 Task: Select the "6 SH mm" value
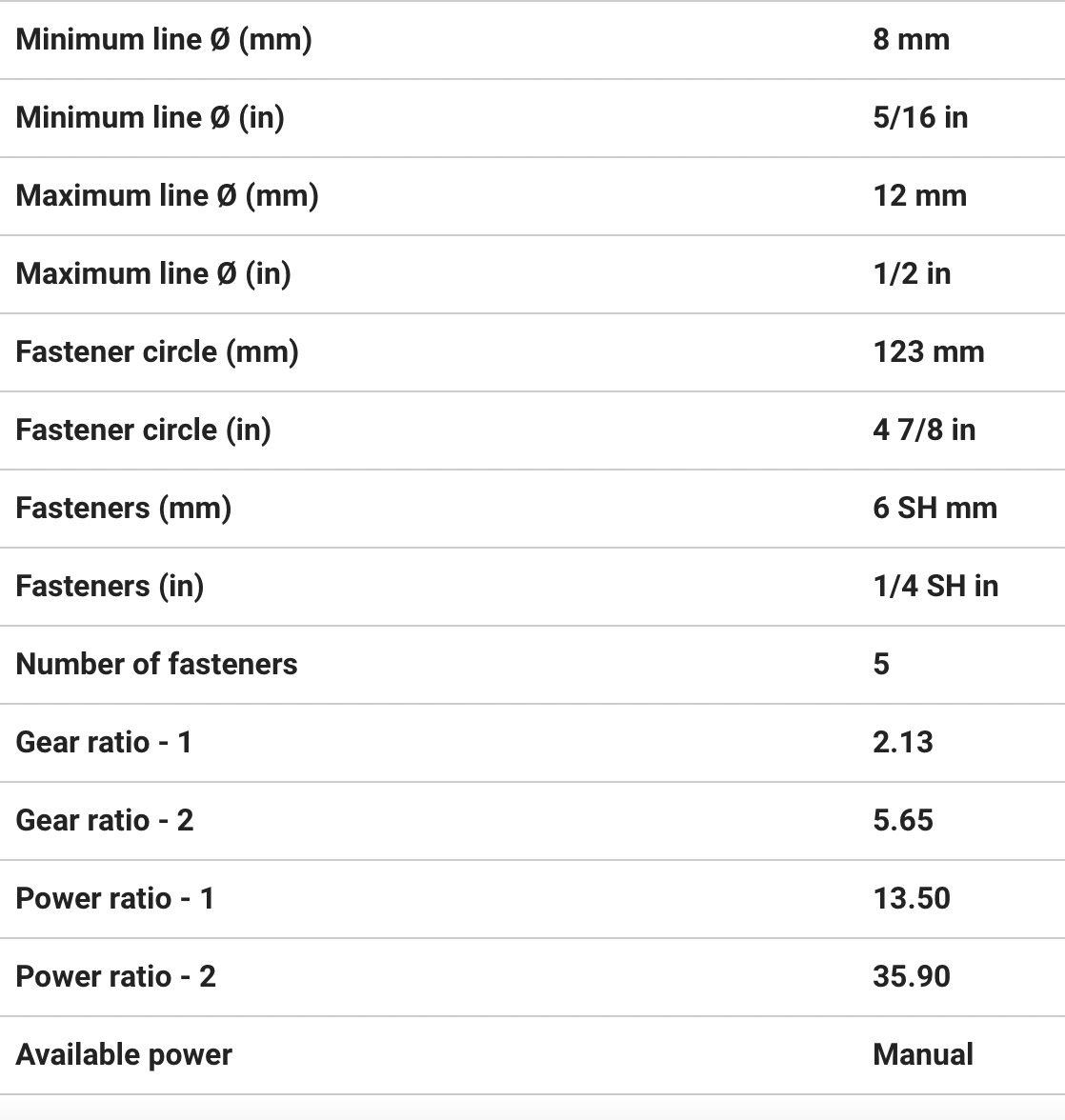click(x=934, y=509)
